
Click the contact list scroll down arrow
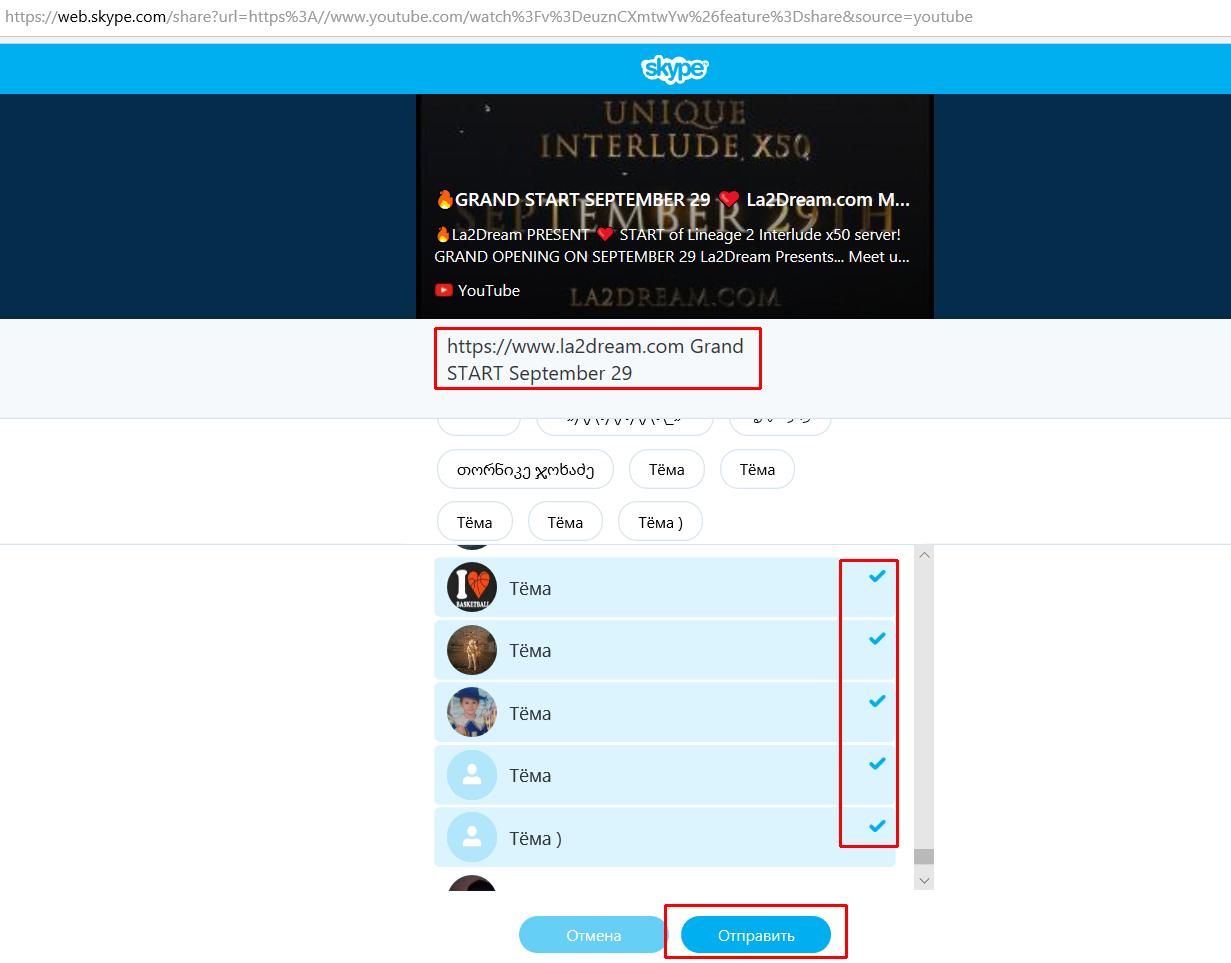924,880
